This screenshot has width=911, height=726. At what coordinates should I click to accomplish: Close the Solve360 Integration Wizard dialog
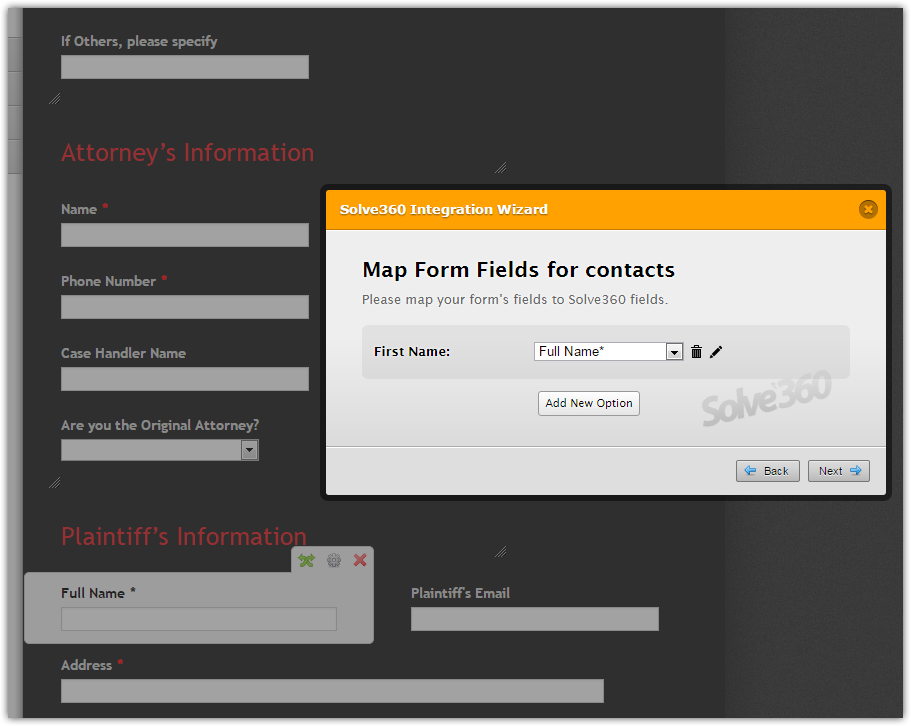click(867, 209)
